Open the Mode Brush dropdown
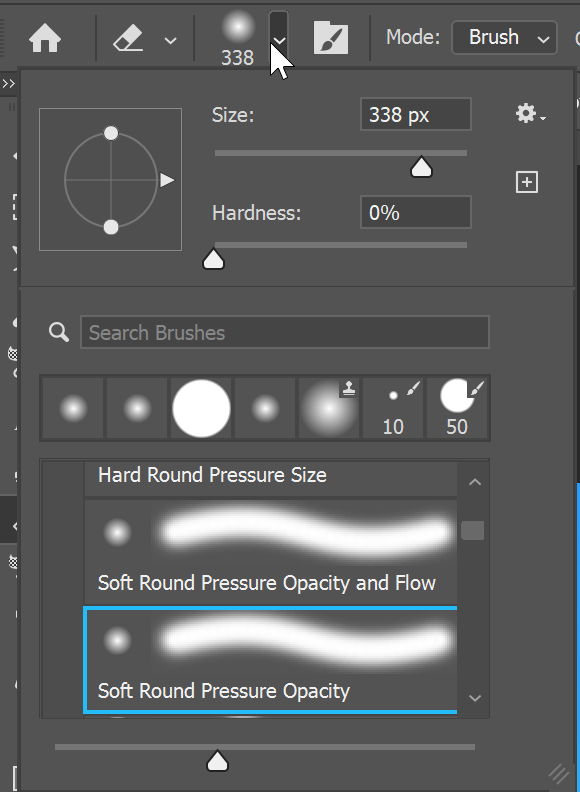The height and width of the screenshot is (792, 580). 504,37
